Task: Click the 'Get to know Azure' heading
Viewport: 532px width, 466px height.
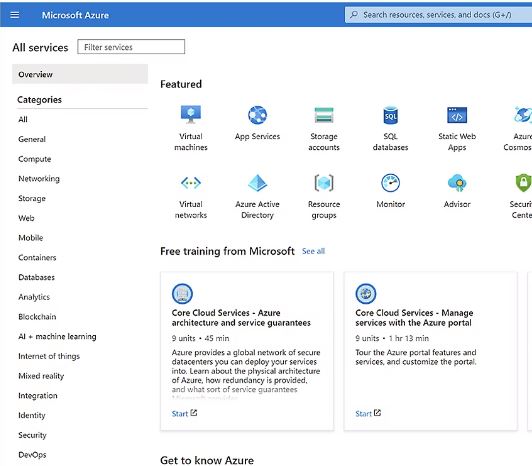Action: (x=207, y=460)
